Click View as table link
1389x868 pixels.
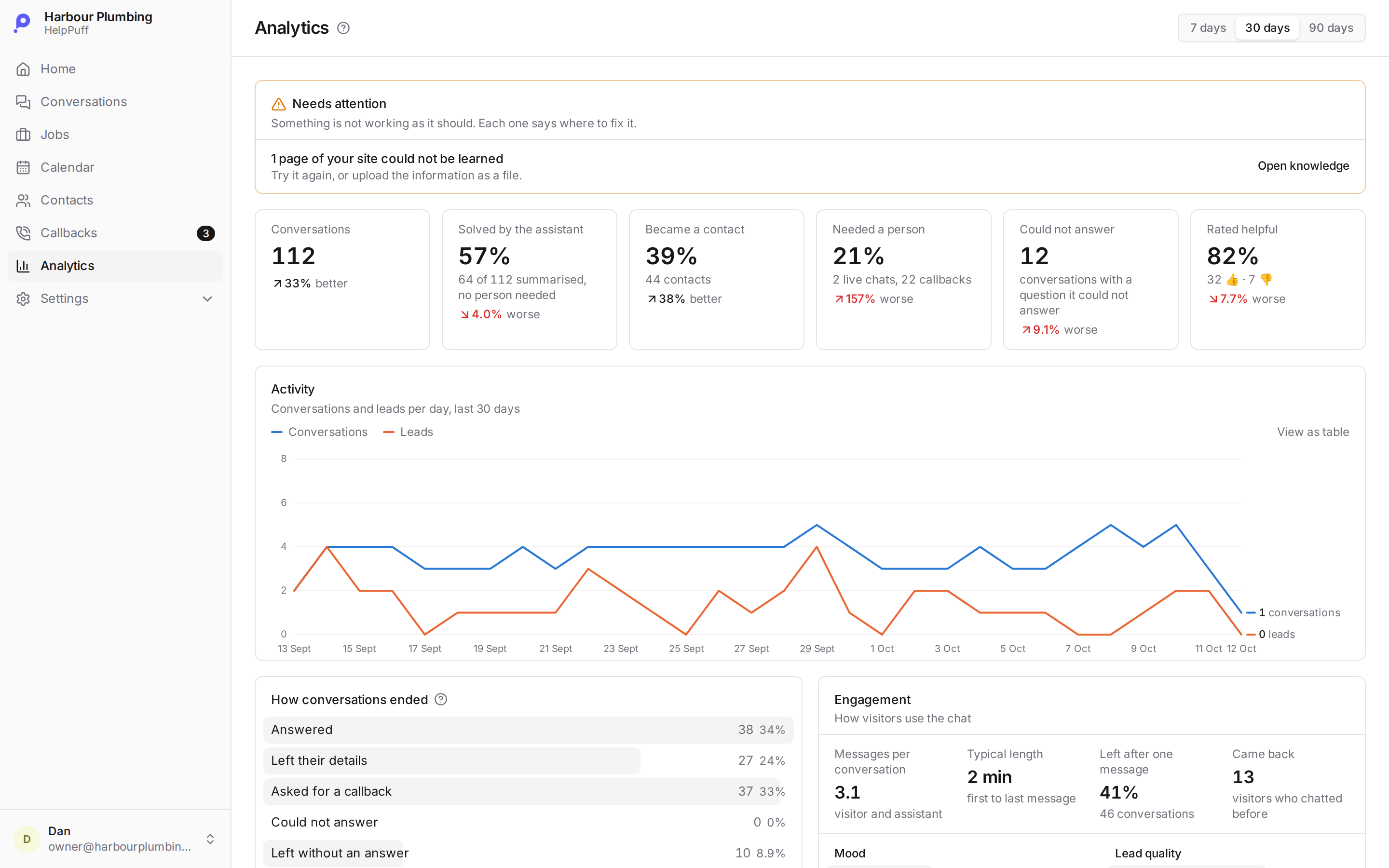[x=1313, y=432]
